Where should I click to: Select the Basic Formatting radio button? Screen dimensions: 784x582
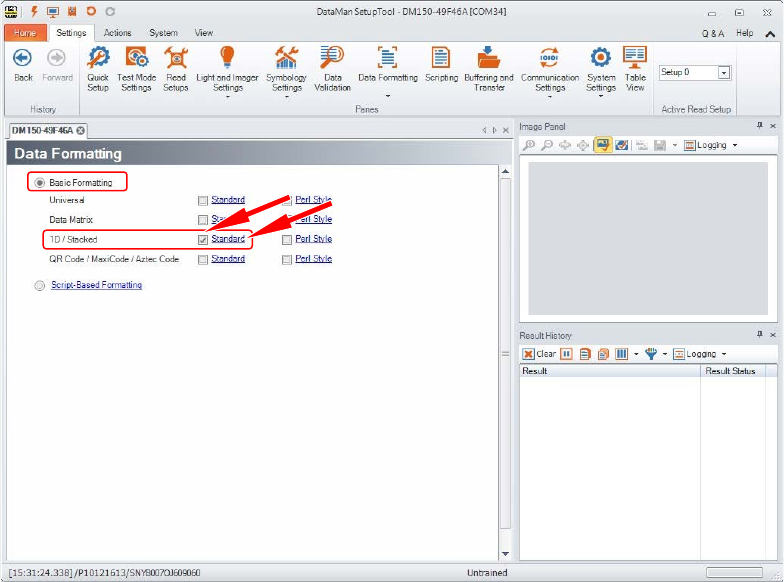(x=40, y=183)
